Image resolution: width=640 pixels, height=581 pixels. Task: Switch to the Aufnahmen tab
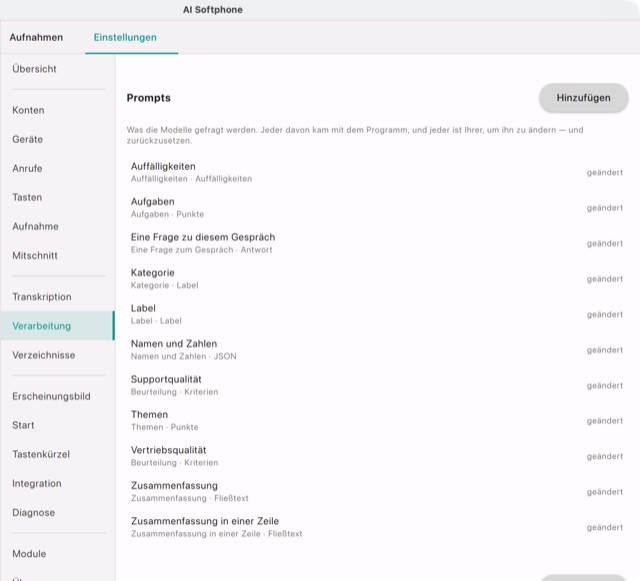coord(36,37)
